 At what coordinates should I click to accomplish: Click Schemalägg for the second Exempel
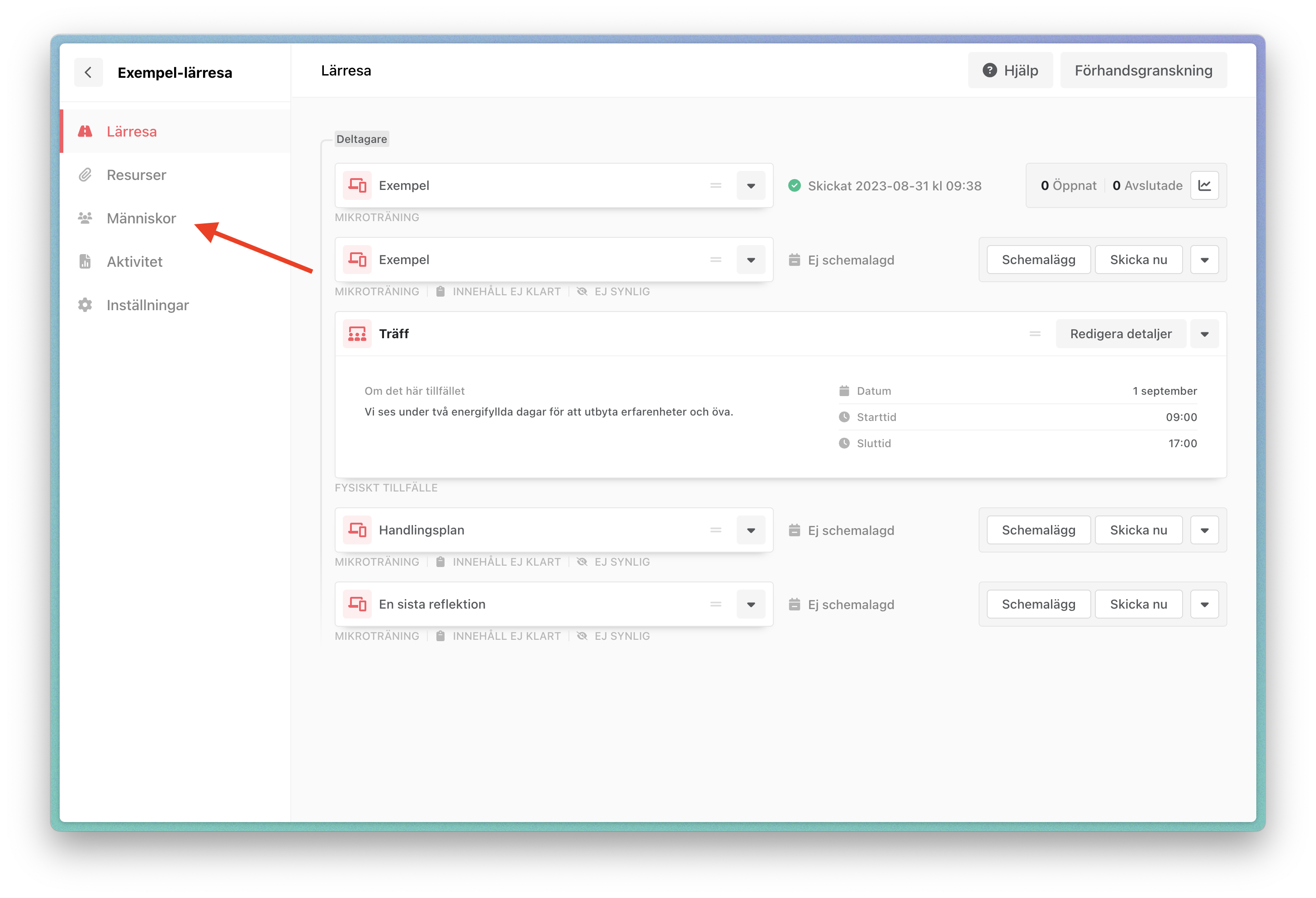pos(1038,260)
